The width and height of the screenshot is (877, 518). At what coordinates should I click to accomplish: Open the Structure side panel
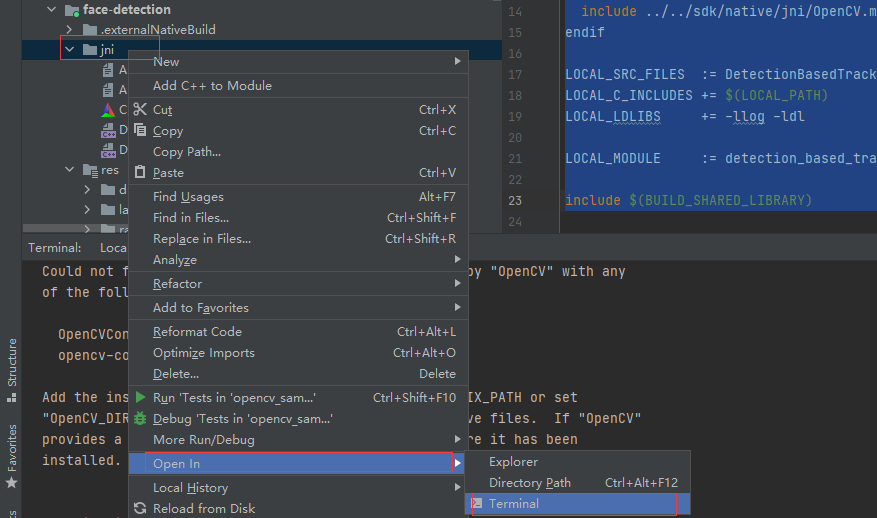[12, 365]
